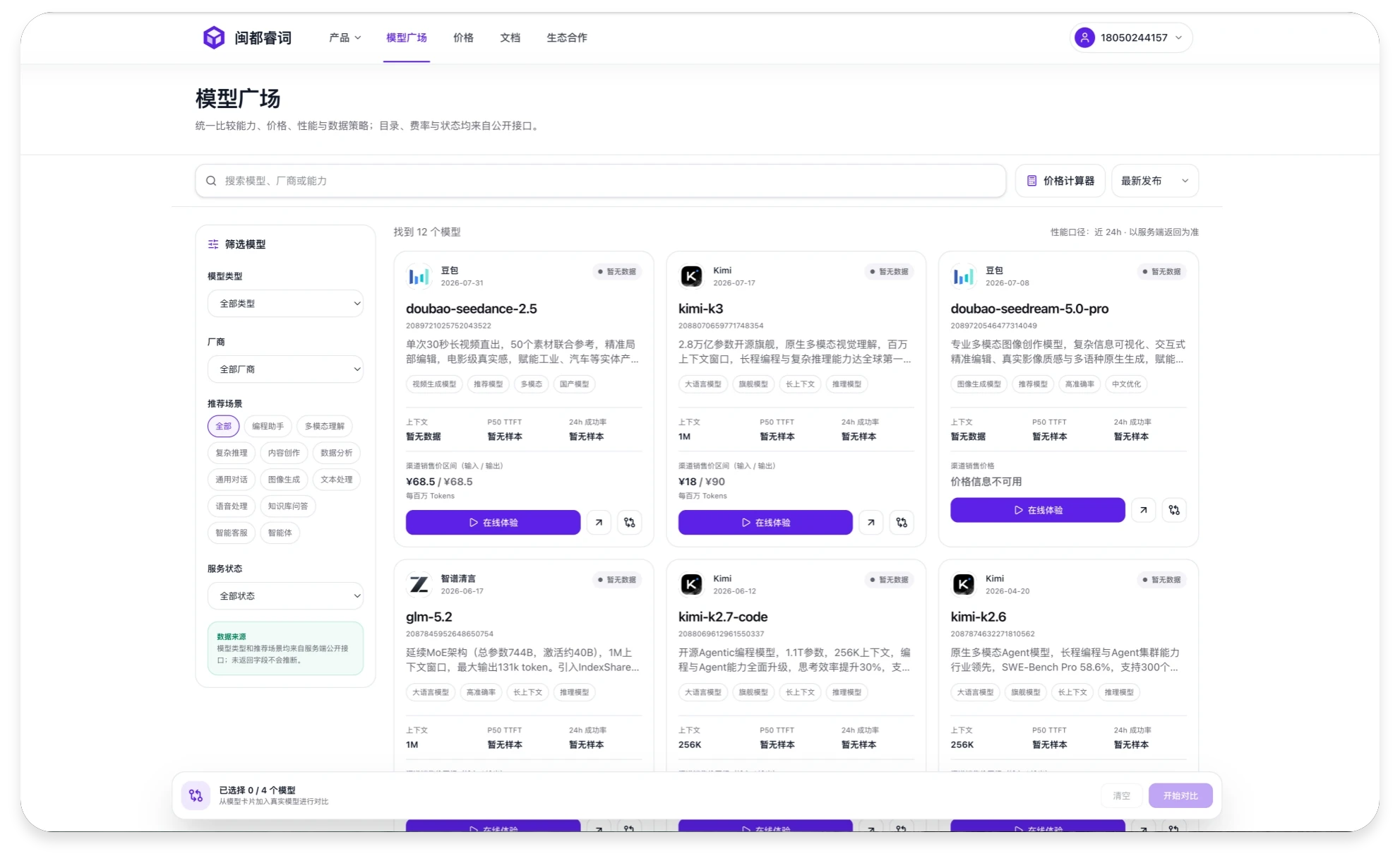Viewport: 1400px width, 861px height.
Task: Toggle the 智能客服 scenario filter
Action: (232, 533)
